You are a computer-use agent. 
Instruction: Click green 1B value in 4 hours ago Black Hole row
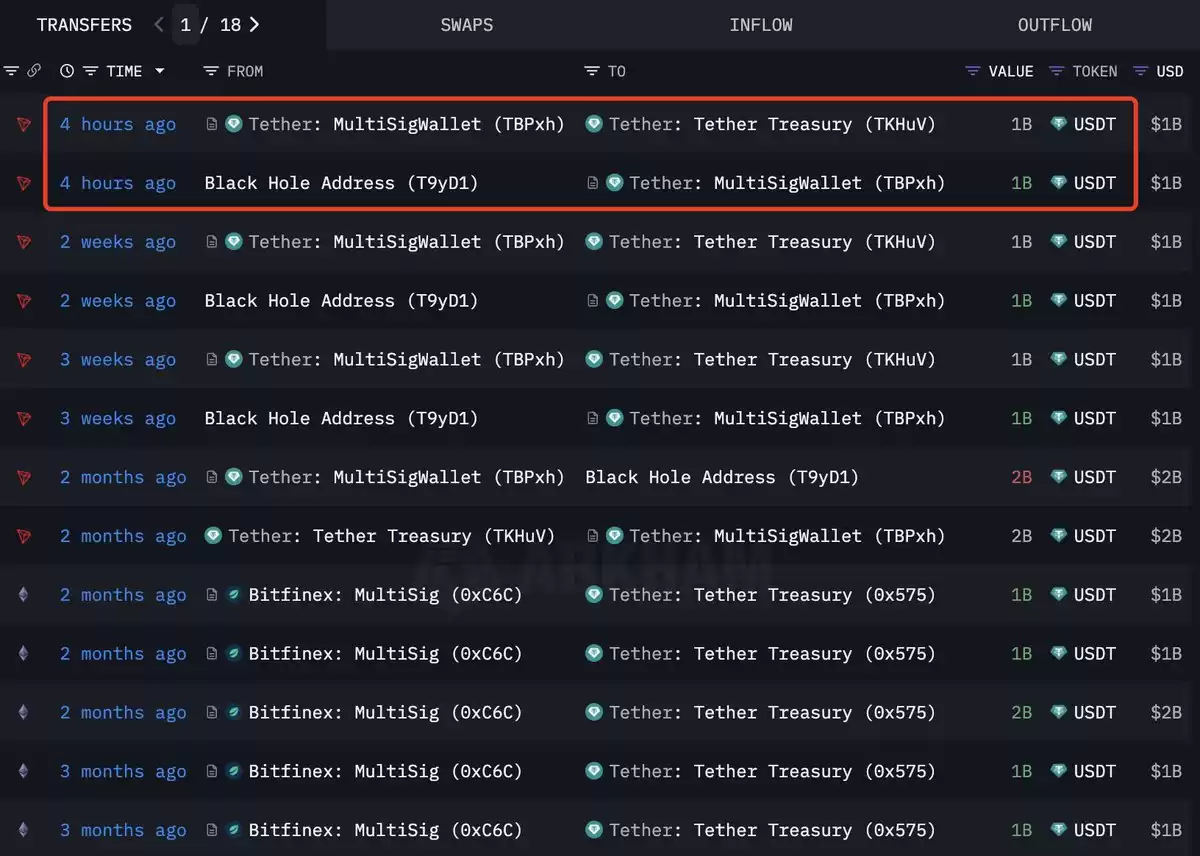pyautogui.click(x=1021, y=184)
